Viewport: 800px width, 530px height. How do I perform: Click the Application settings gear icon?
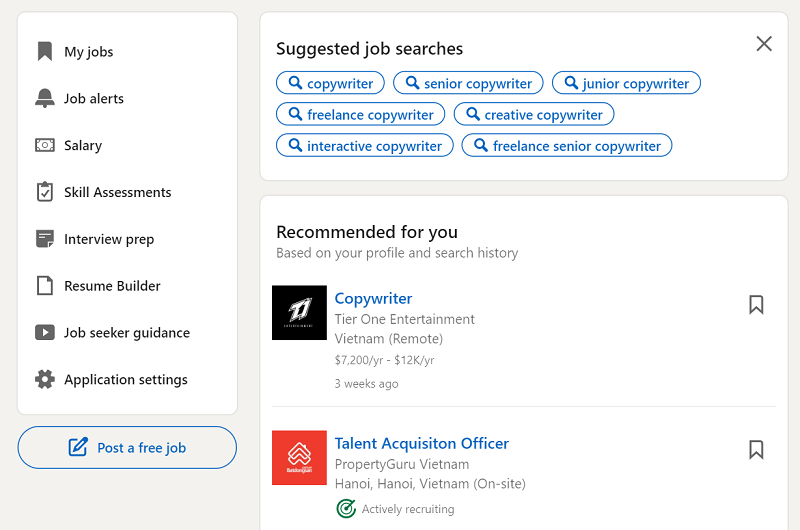click(45, 380)
